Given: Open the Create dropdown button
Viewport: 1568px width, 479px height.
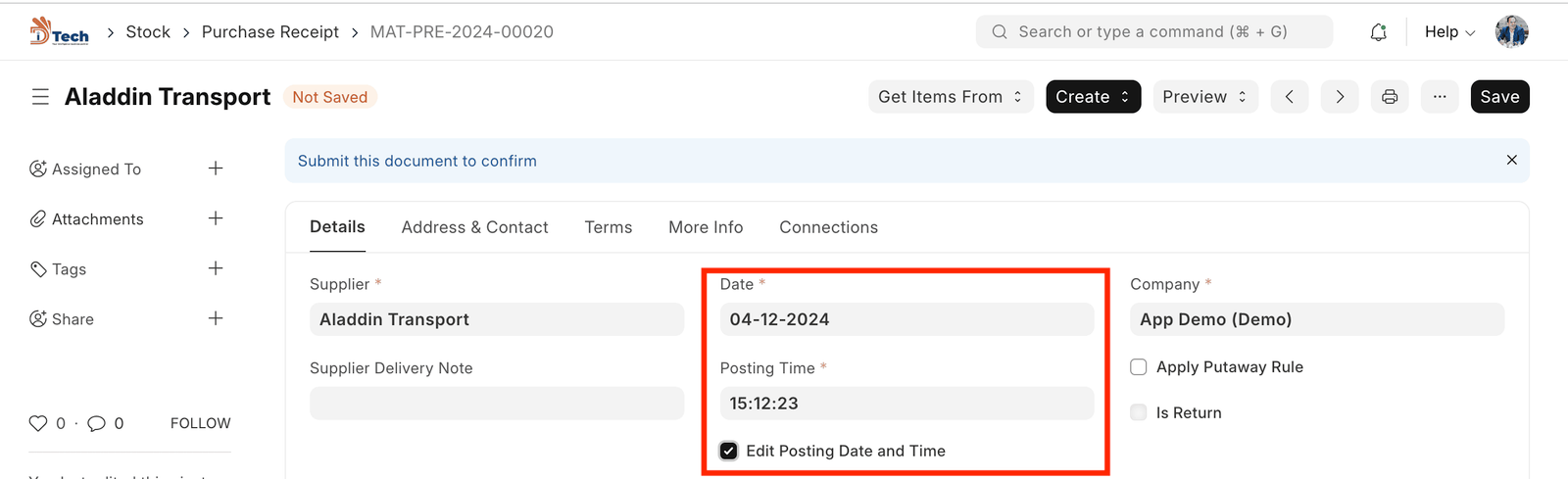Looking at the screenshot, I should pos(1093,97).
